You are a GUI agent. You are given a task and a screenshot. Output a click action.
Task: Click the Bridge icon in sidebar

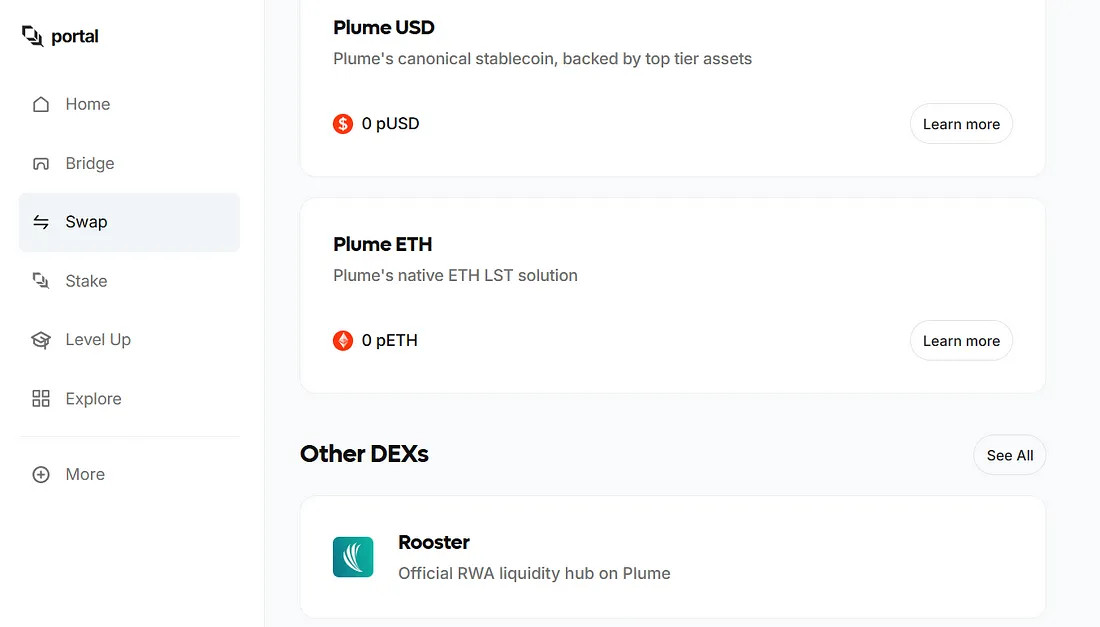pyautogui.click(x=41, y=163)
